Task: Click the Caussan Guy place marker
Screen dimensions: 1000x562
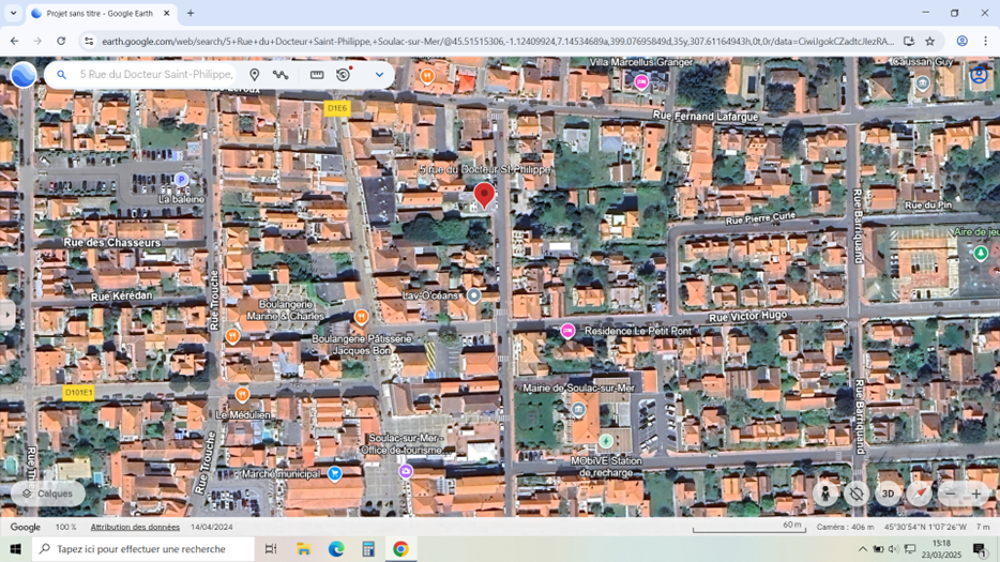Action: tap(922, 83)
